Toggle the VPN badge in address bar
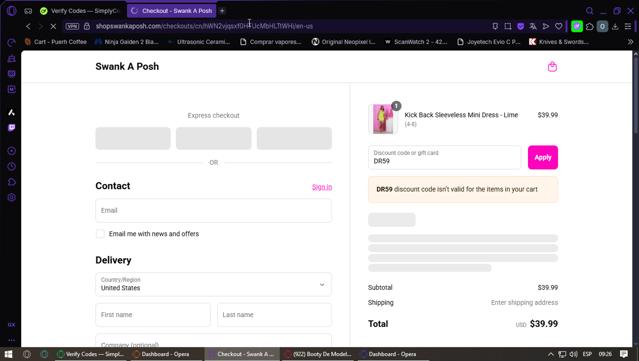 72,26
